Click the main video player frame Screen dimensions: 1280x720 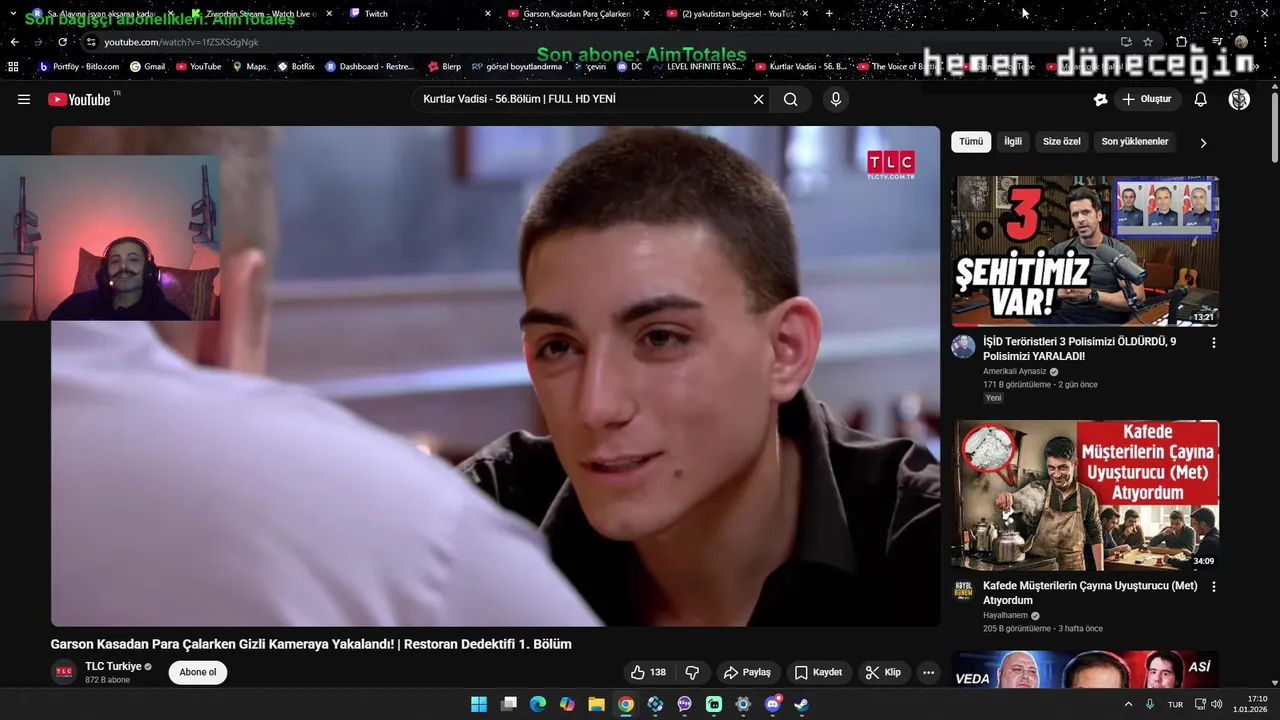coord(495,376)
